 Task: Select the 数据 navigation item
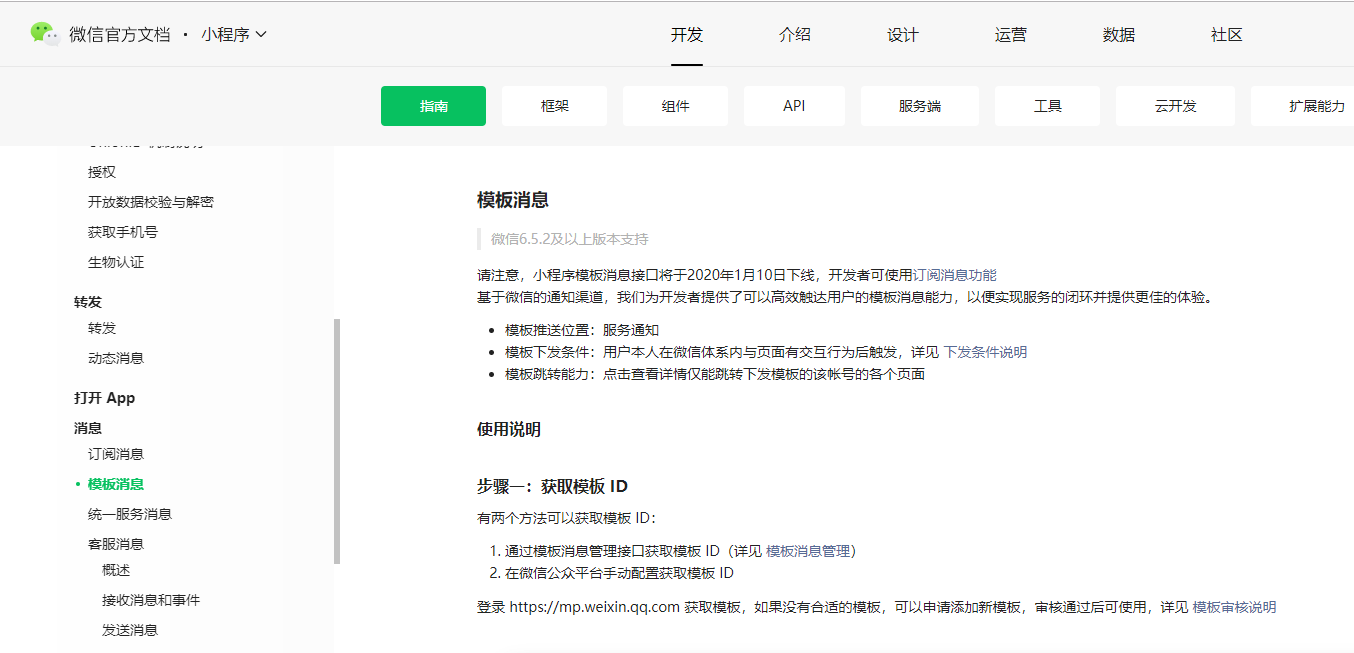[1118, 34]
